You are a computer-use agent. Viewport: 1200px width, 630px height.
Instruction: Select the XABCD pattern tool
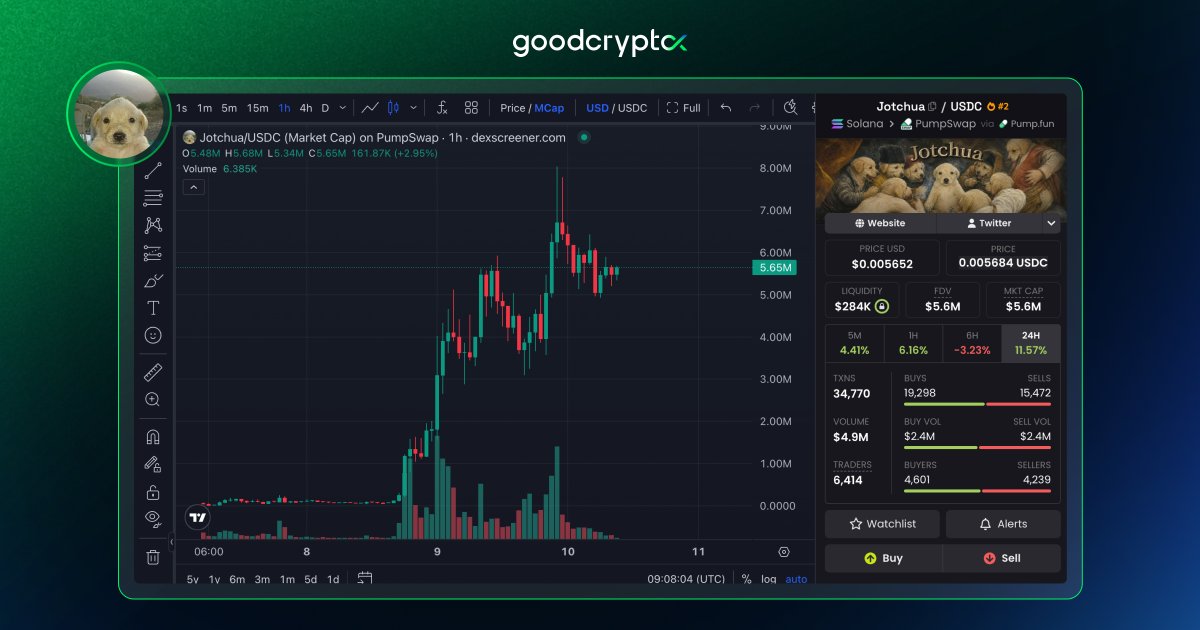tap(153, 225)
